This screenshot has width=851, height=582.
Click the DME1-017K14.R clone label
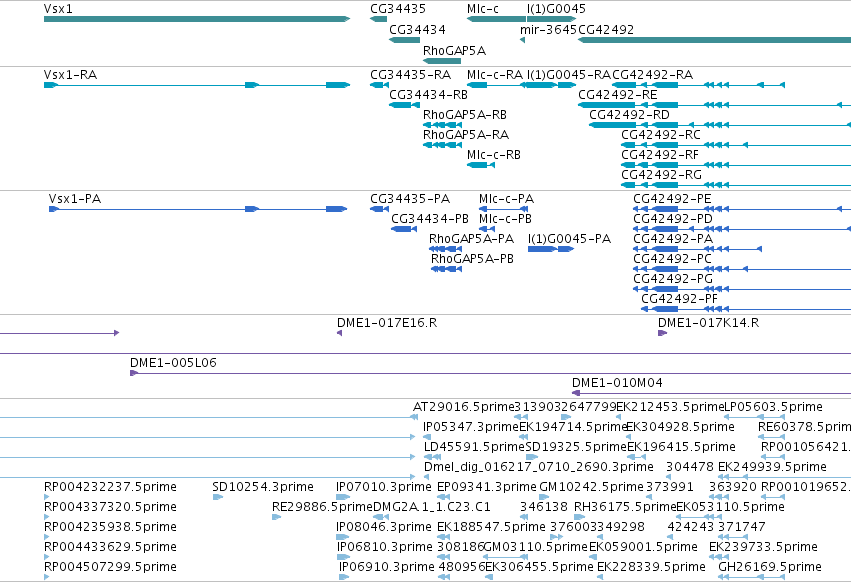click(x=708, y=323)
